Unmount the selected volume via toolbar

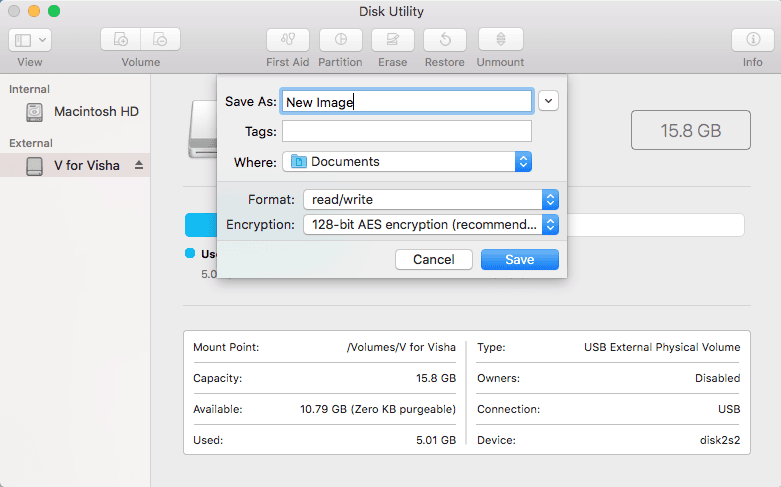(x=501, y=39)
